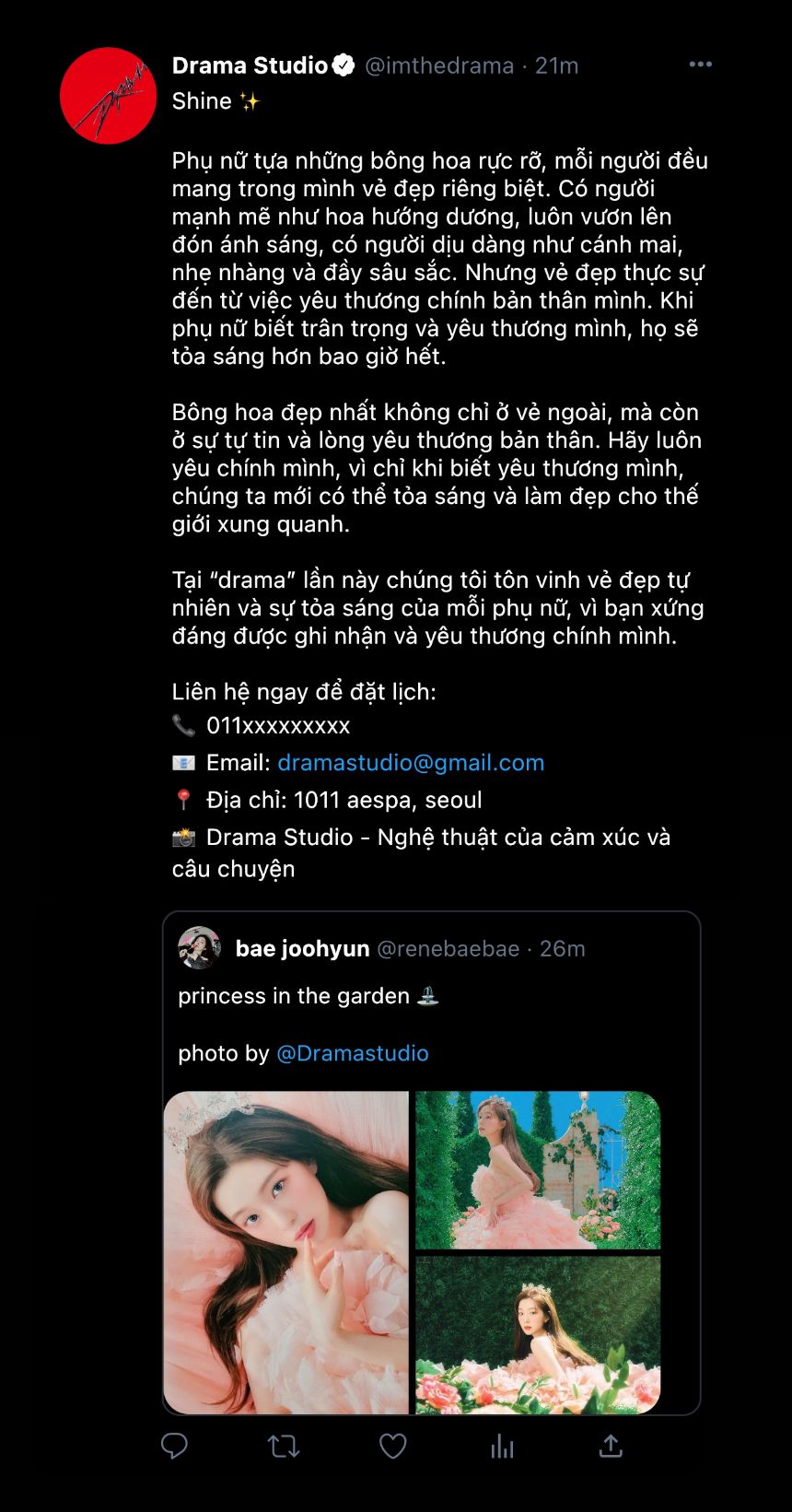Open the 21m tweet timestamp

point(557,65)
